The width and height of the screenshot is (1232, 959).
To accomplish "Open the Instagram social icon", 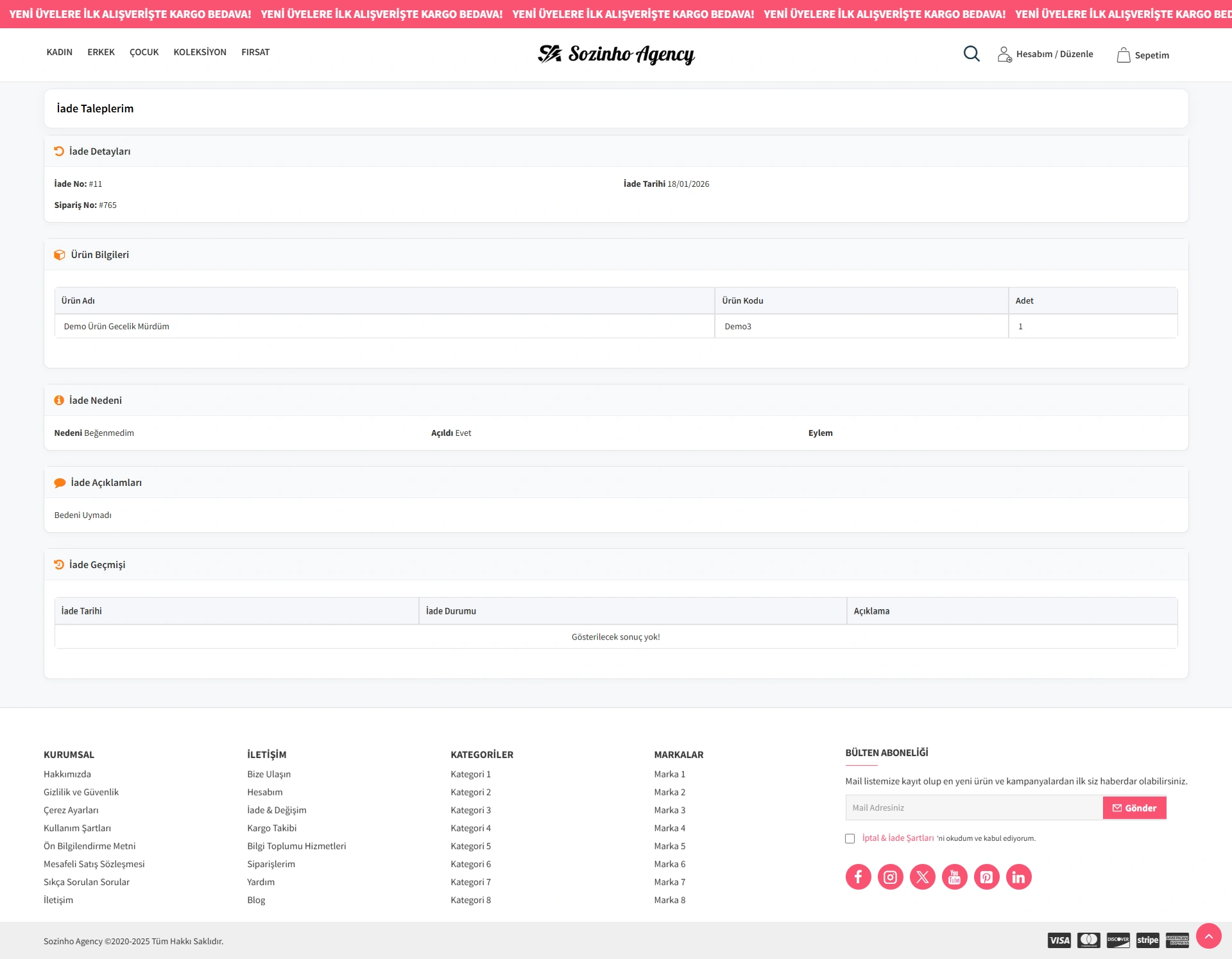I will pos(890,877).
